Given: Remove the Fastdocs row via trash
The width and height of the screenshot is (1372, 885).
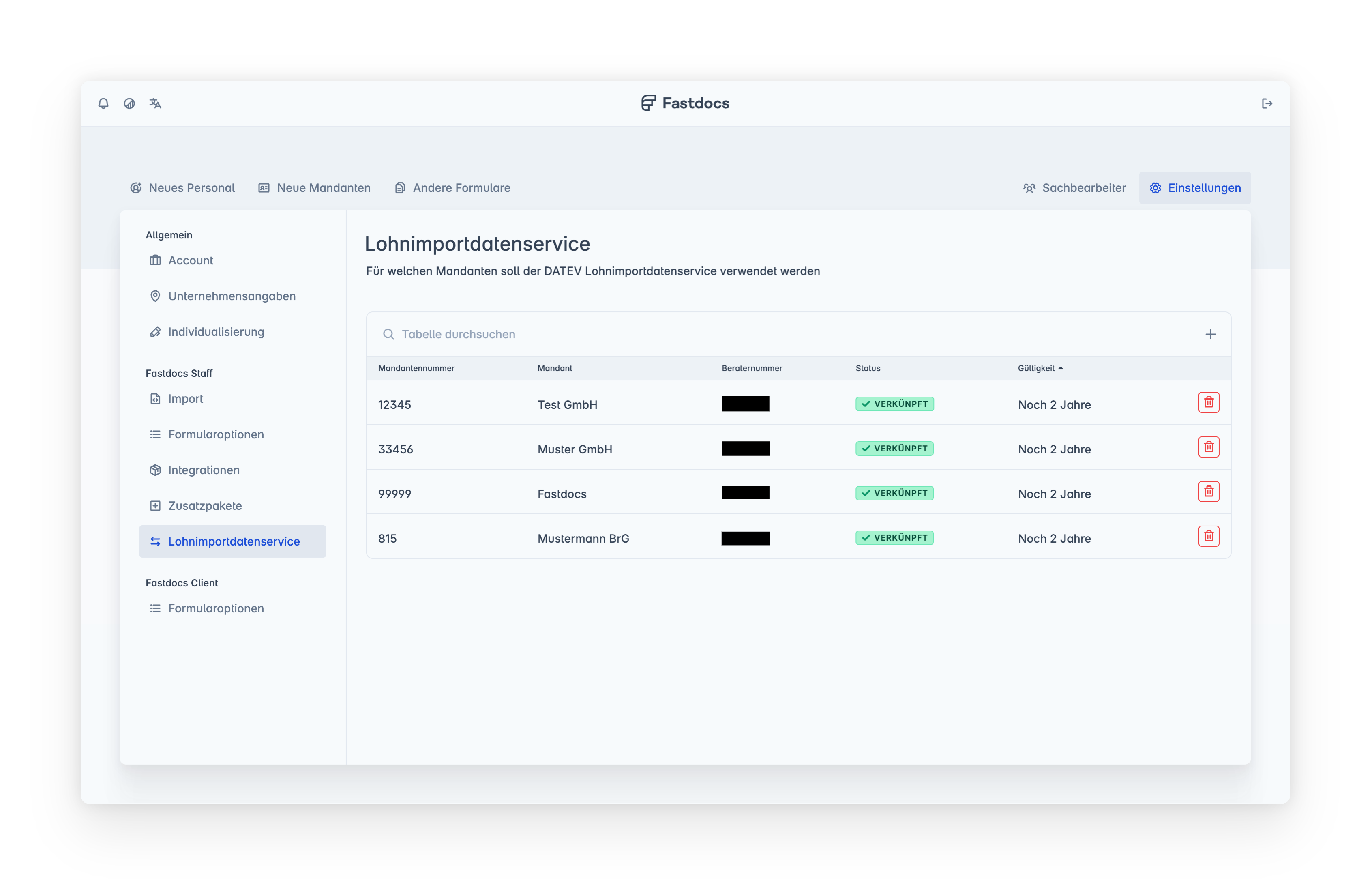Looking at the screenshot, I should point(1208,492).
